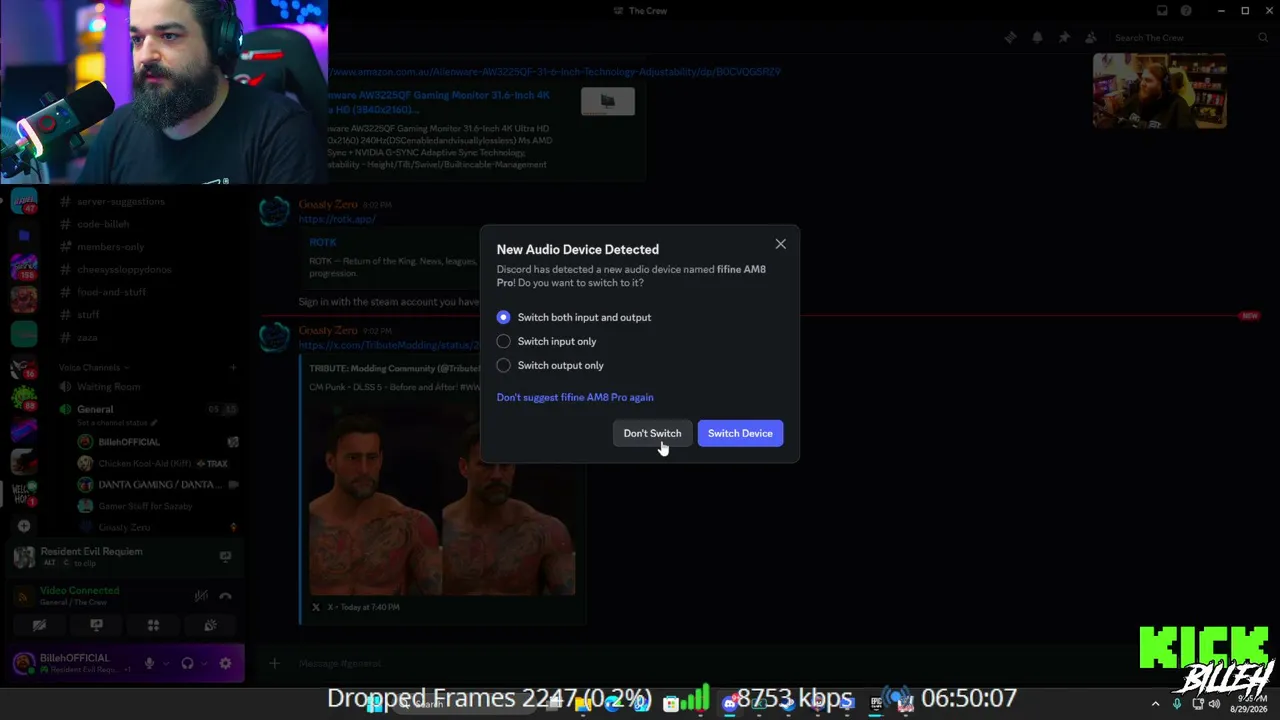The width and height of the screenshot is (1280, 720).
Task: Click the taskbar clock and date
Action: [1248, 703]
